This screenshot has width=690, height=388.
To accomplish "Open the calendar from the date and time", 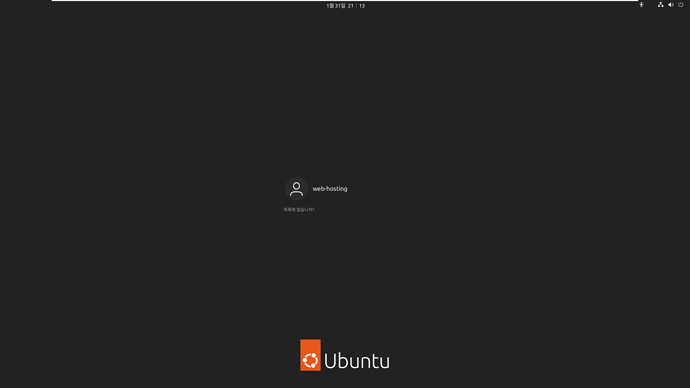I will point(345,6).
